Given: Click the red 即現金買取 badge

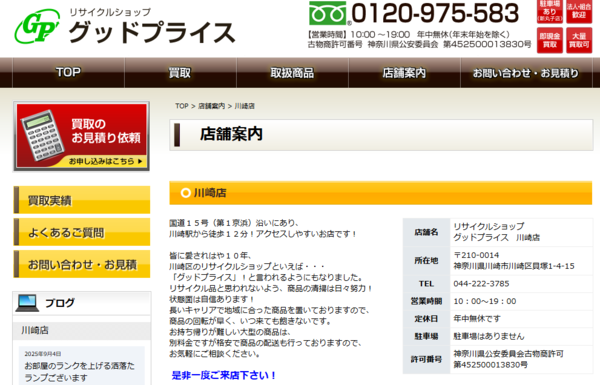Looking at the screenshot, I should point(549,40).
